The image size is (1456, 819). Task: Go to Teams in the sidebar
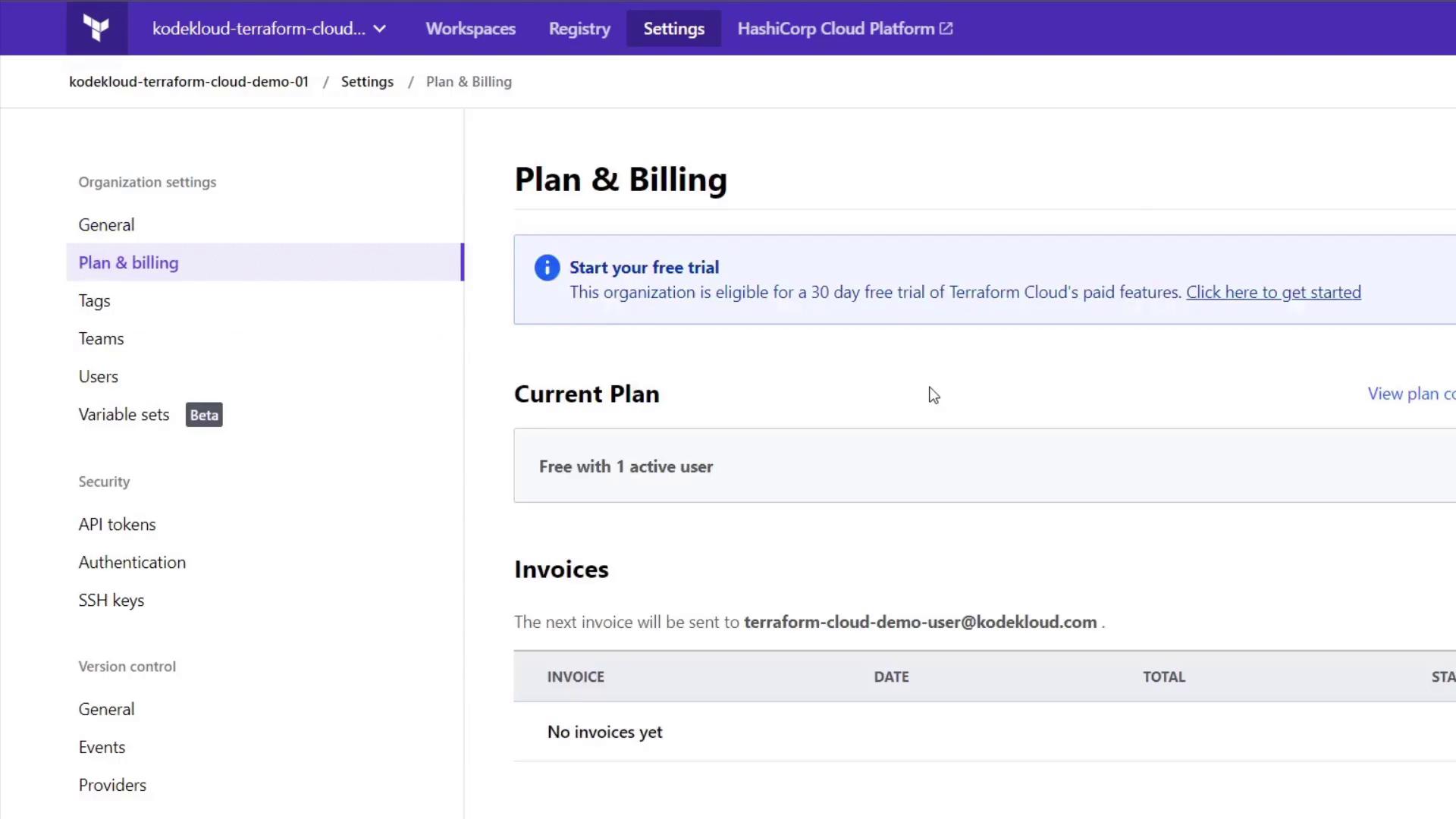pyautogui.click(x=101, y=339)
